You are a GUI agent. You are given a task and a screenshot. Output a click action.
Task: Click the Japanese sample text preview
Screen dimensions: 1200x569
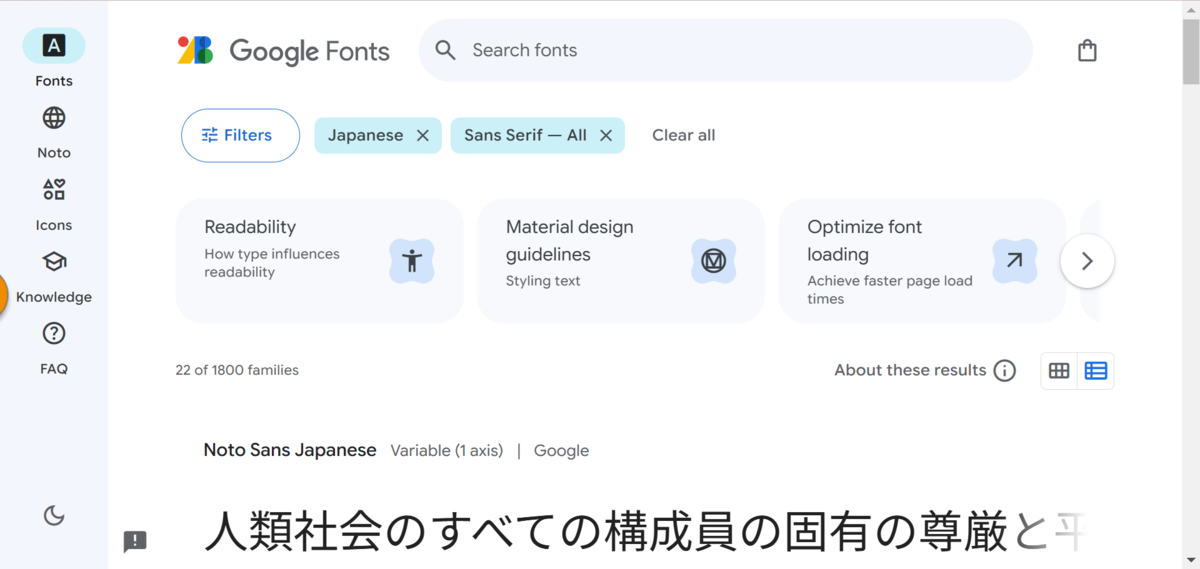tap(644, 532)
